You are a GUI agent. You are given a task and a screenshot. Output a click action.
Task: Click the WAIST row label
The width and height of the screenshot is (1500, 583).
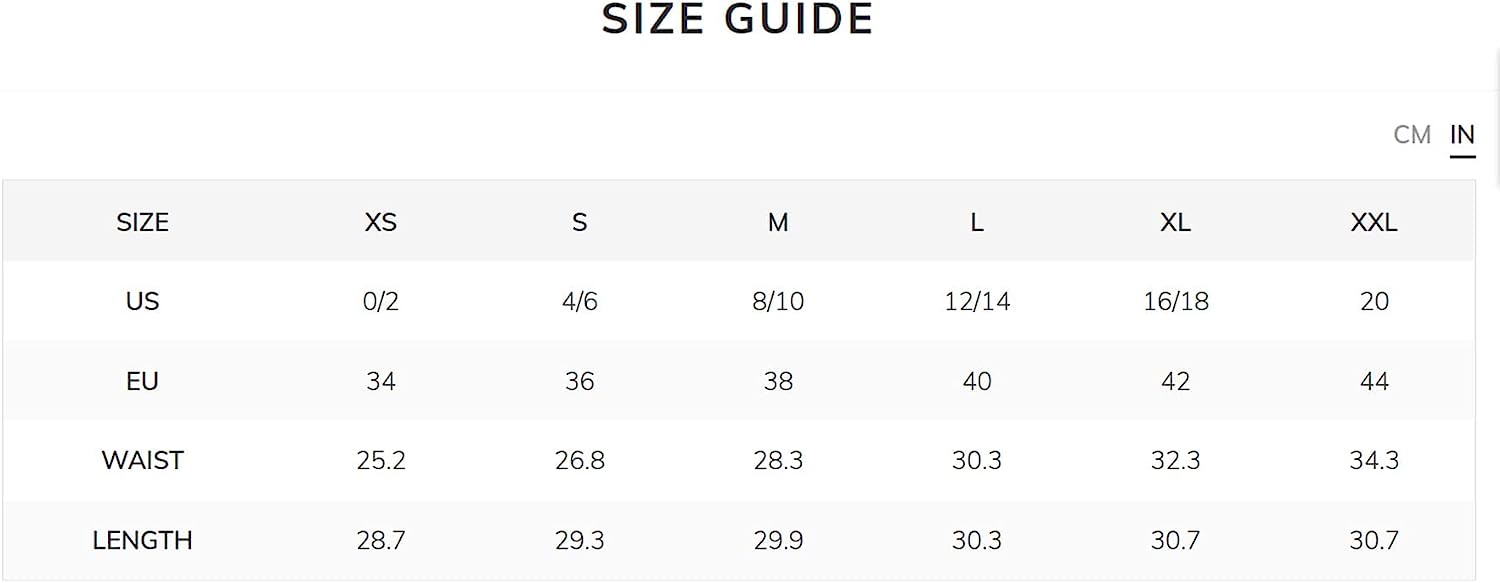point(142,460)
